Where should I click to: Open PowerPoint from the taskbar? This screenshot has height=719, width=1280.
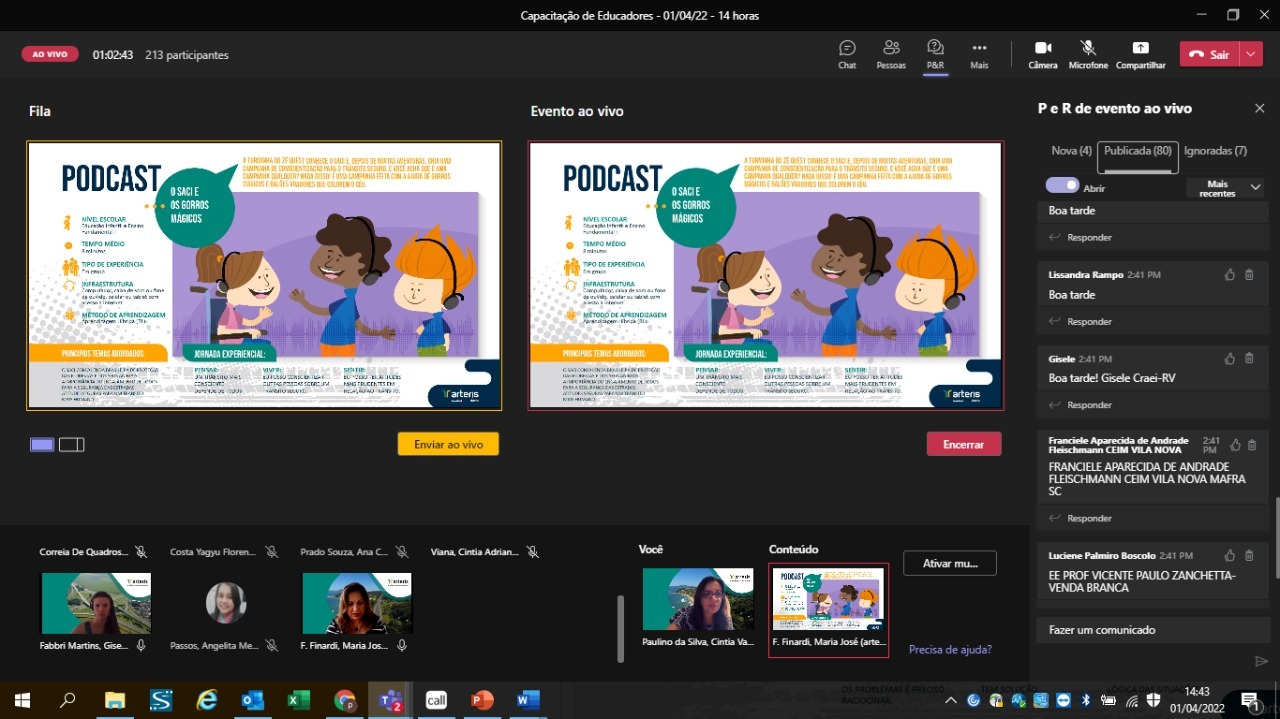[x=482, y=700]
